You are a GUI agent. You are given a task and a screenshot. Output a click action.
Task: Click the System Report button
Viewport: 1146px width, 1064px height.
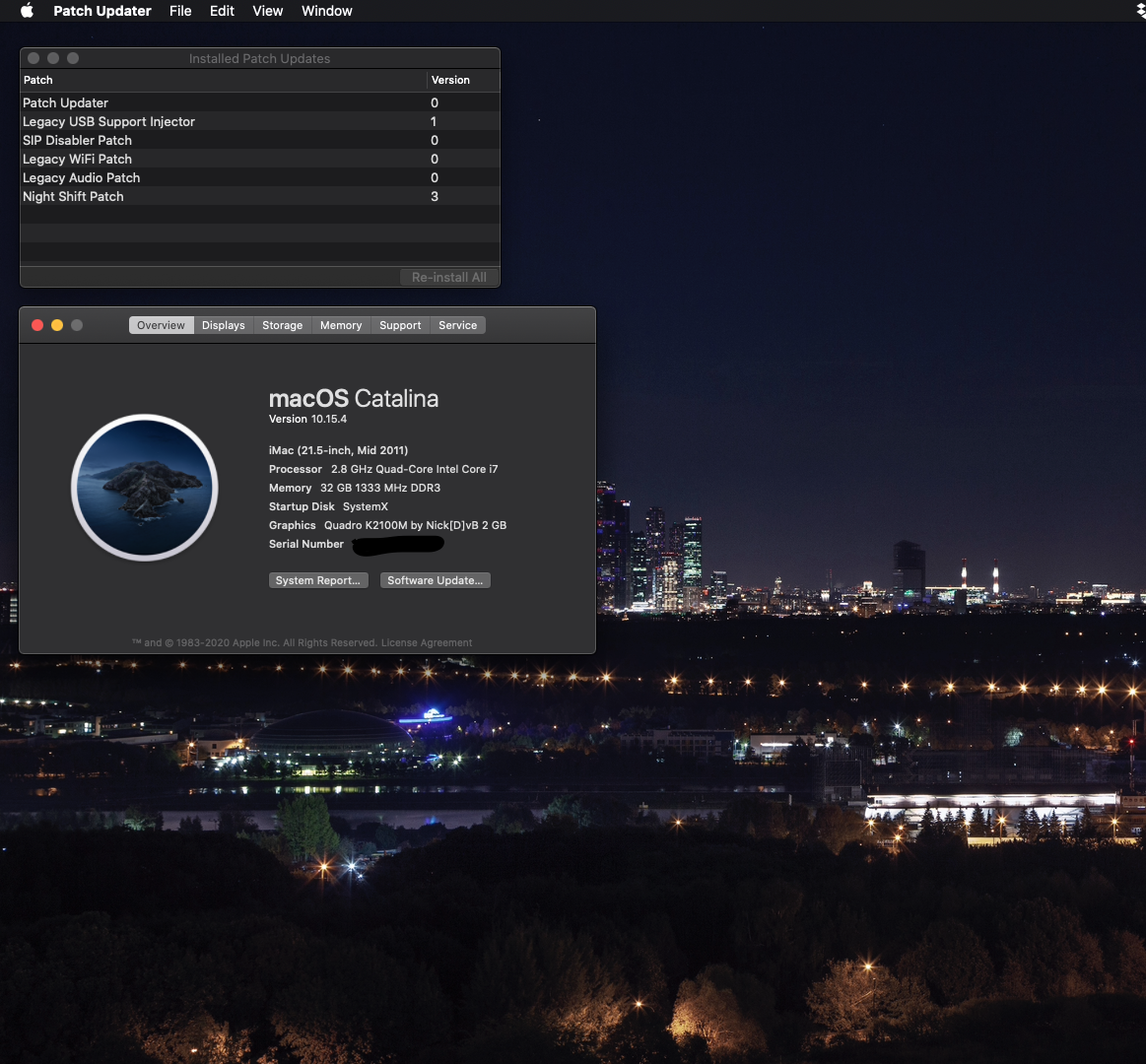pos(318,580)
